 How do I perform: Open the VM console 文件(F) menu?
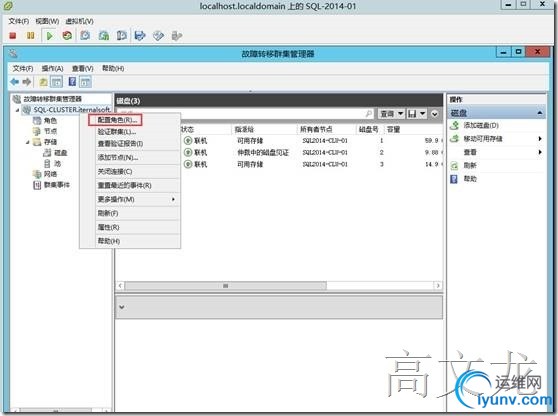click(x=19, y=21)
